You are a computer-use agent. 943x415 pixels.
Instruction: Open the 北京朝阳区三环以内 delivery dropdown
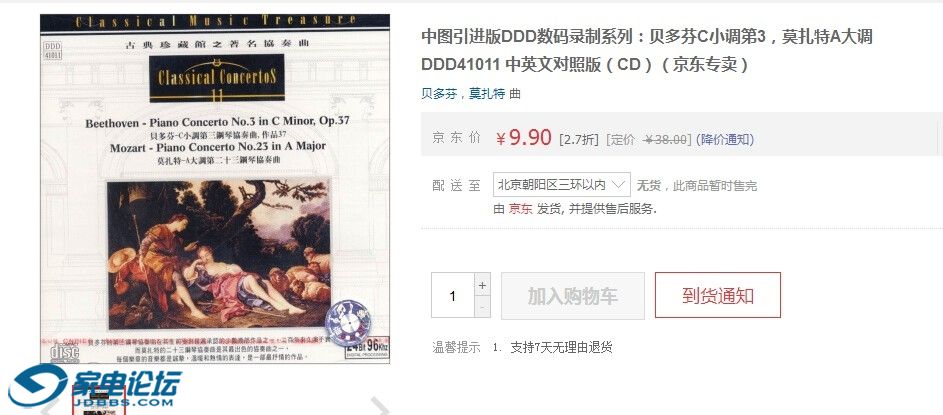pyautogui.click(x=562, y=185)
